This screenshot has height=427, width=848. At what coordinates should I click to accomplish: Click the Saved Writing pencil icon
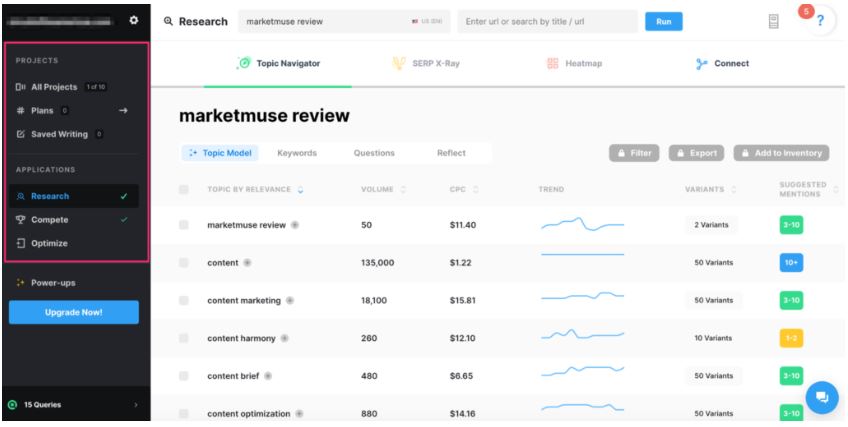[x=21, y=134]
